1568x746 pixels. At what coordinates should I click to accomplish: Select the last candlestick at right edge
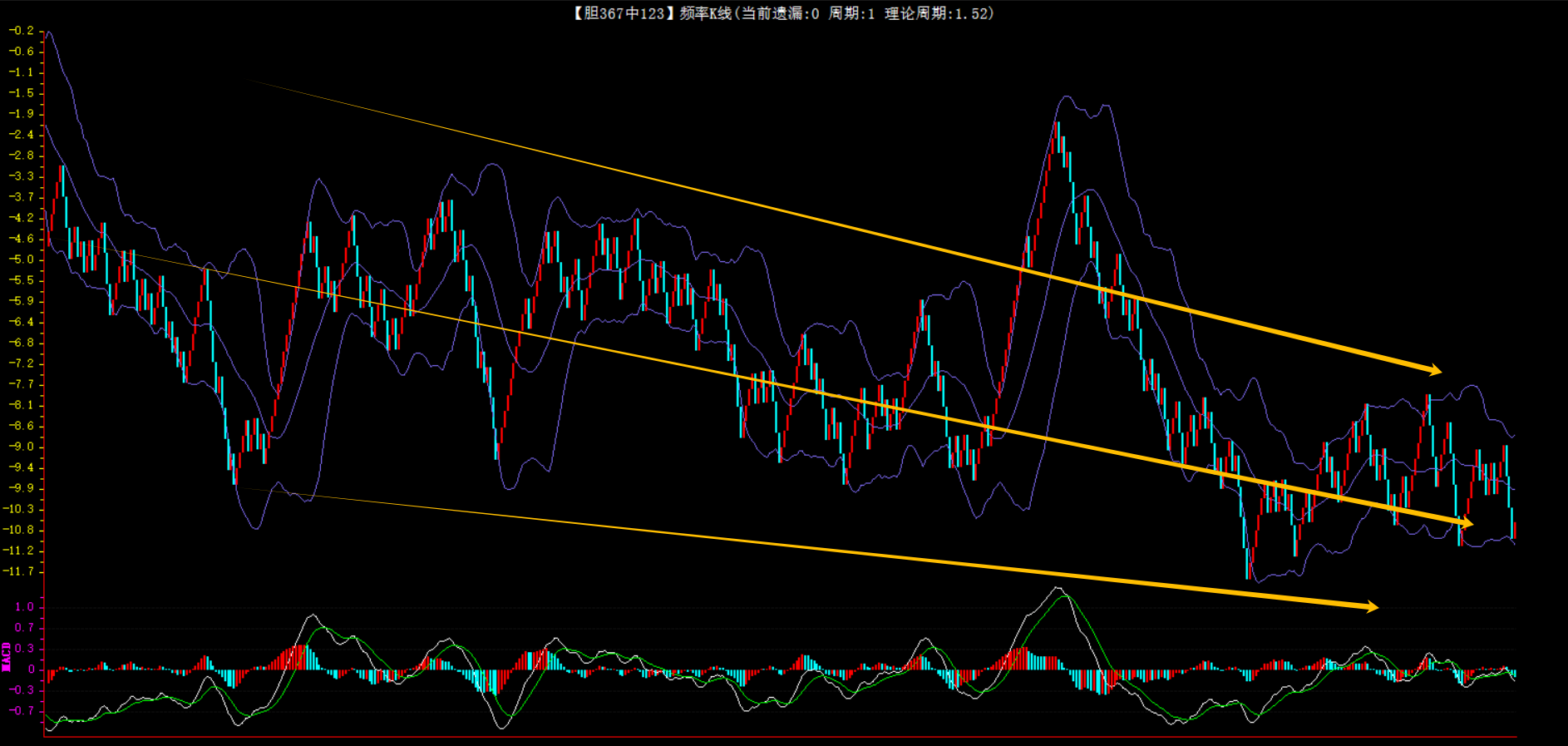tap(1514, 531)
